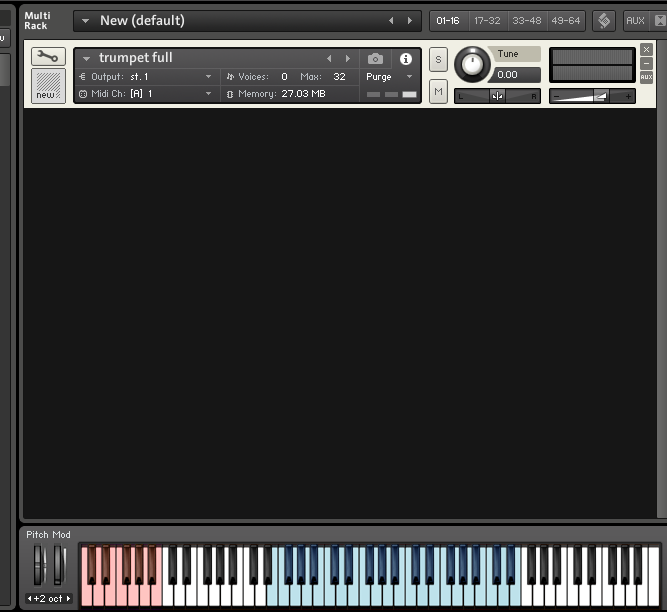
Task: Click the Pitch bend wheel
Action: point(40,565)
